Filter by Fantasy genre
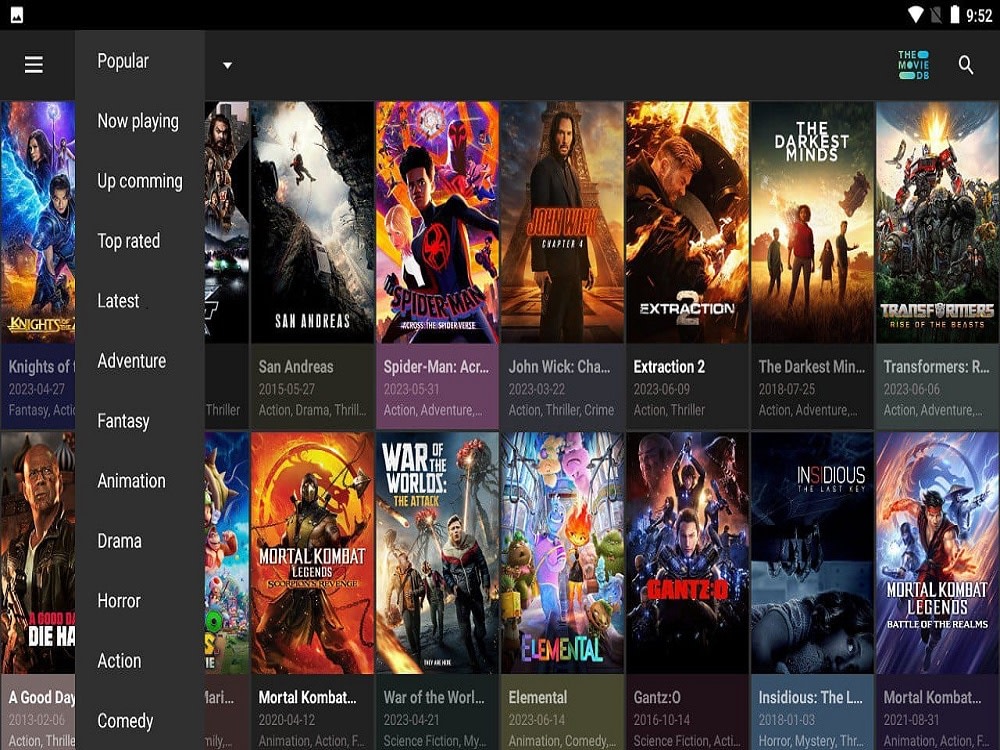The image size is (1000, 750). (x=123, y=421)
